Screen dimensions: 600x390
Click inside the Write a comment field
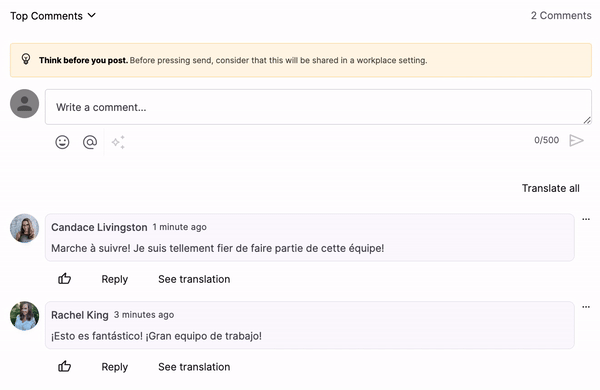pyautogui.click(x=318, y=107)
